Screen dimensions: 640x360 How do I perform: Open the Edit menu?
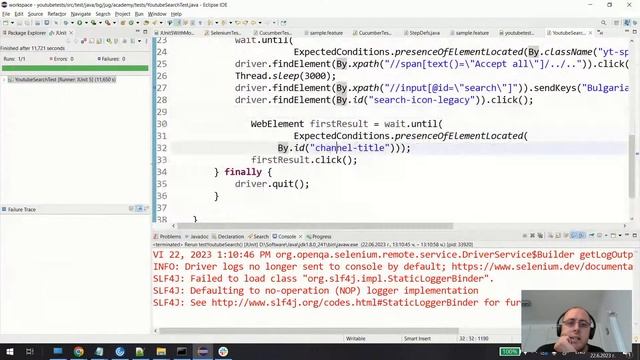click(x=19, y=14)
